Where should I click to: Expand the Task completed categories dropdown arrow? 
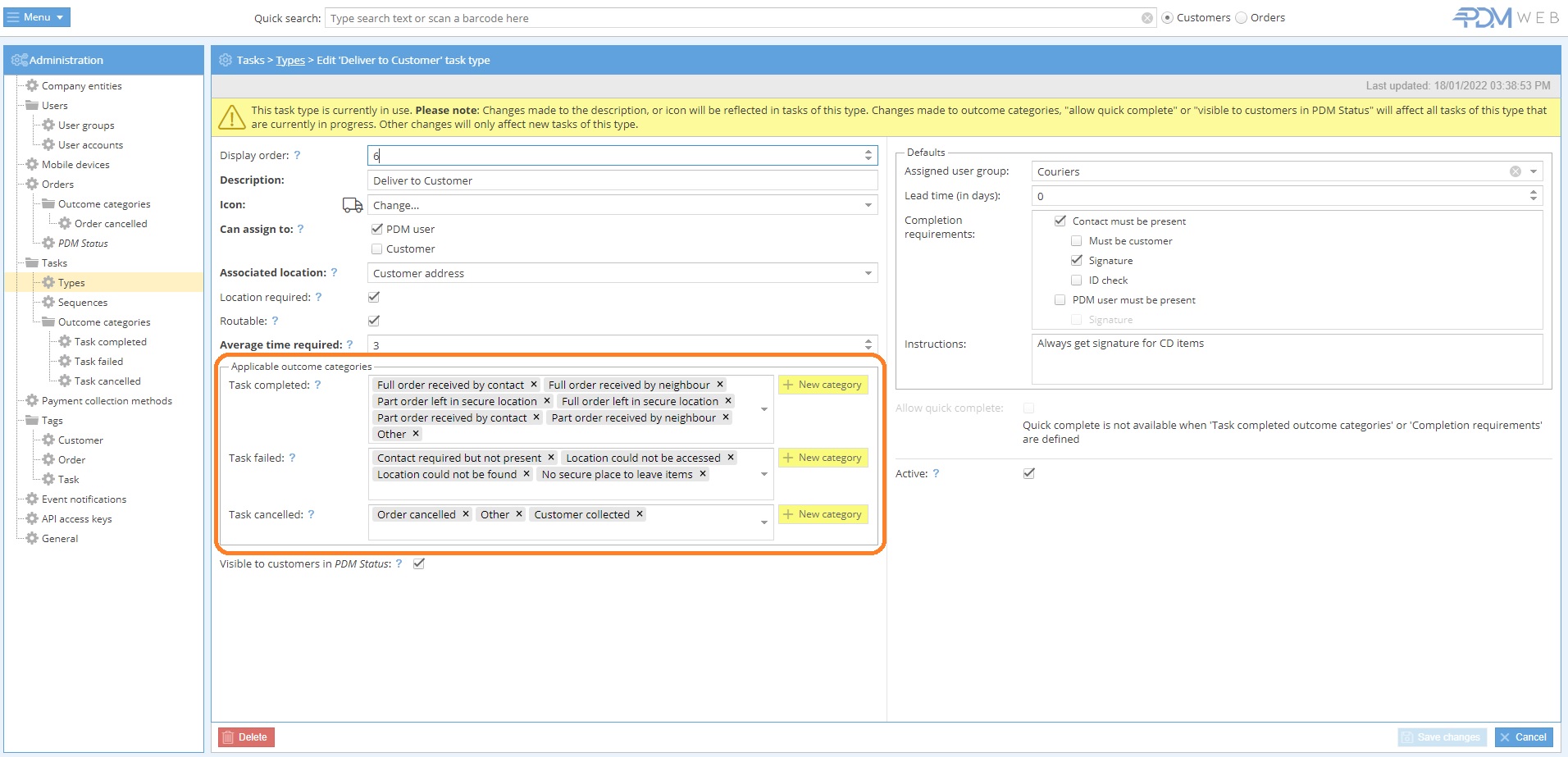(x=763, y=409)
